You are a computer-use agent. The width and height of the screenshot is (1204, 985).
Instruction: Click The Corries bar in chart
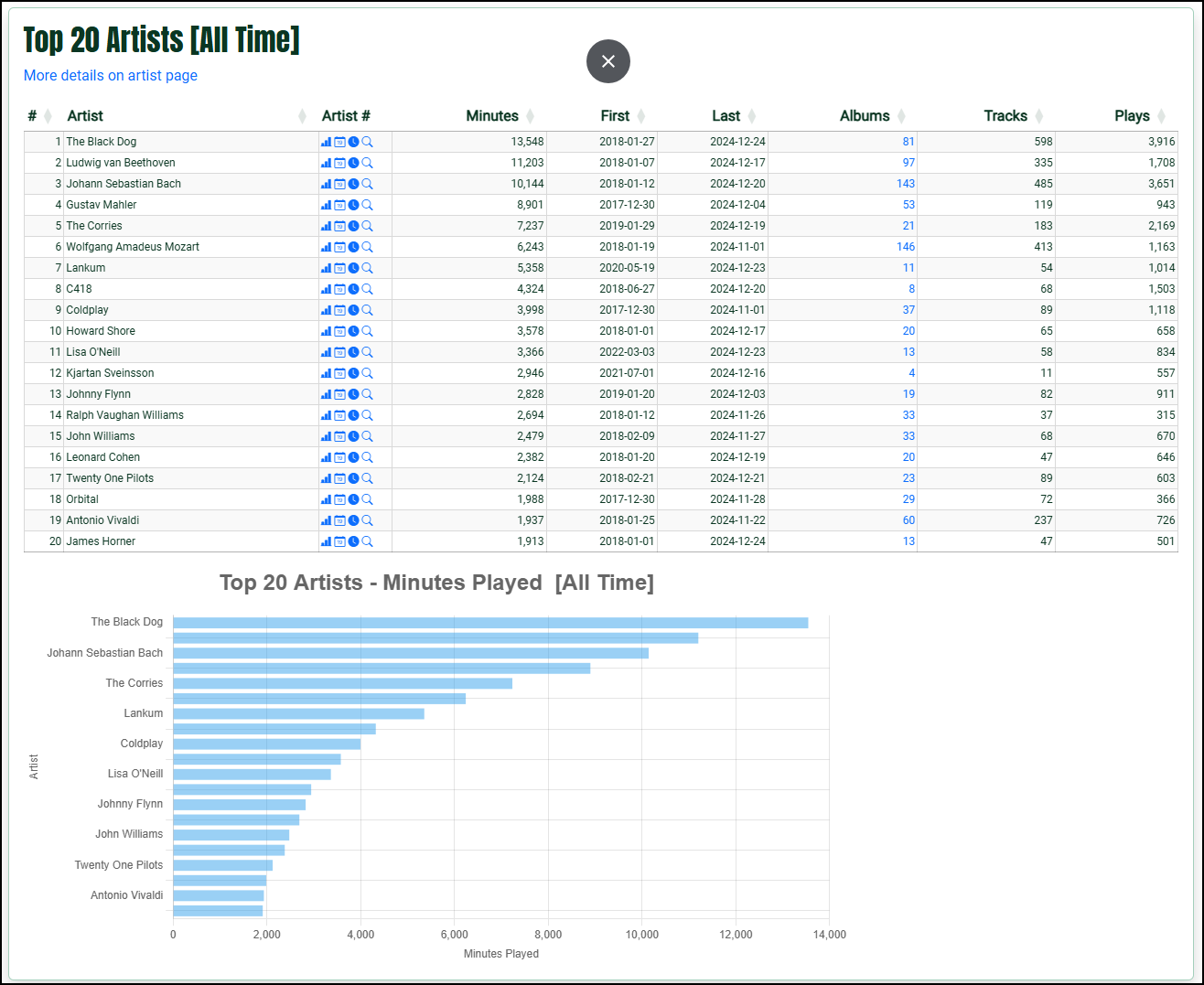pyautogui.click(x=343, y=683)
